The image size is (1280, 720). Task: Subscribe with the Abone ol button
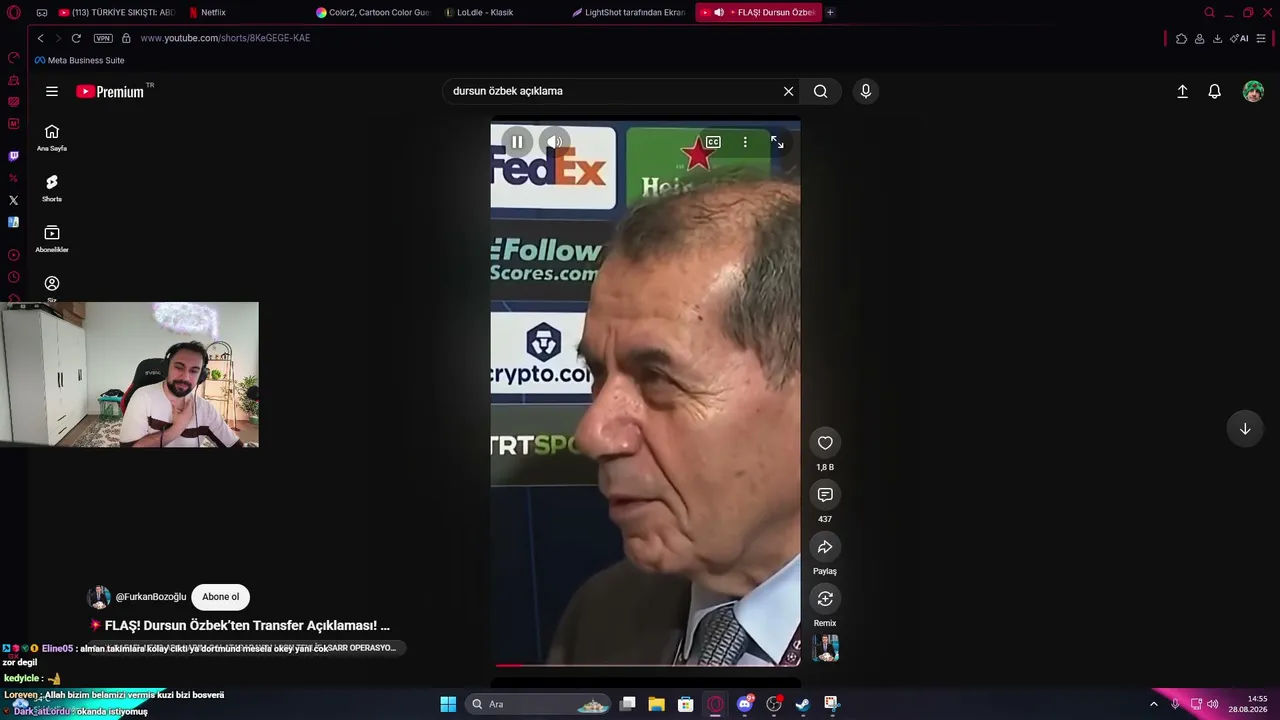[221, 597]
